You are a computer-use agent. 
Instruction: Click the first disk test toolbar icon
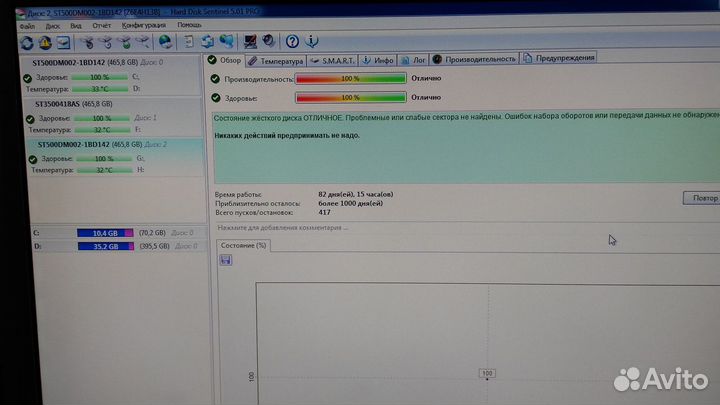tap(87, 43)
